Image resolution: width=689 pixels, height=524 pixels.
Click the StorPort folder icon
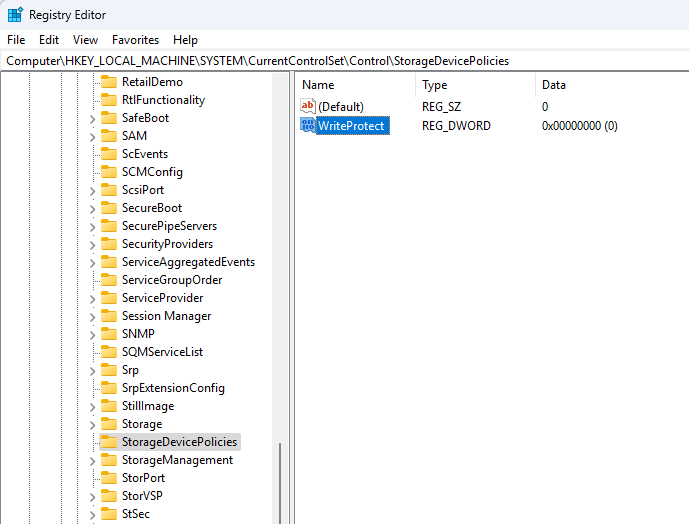[x=109, y=478]
